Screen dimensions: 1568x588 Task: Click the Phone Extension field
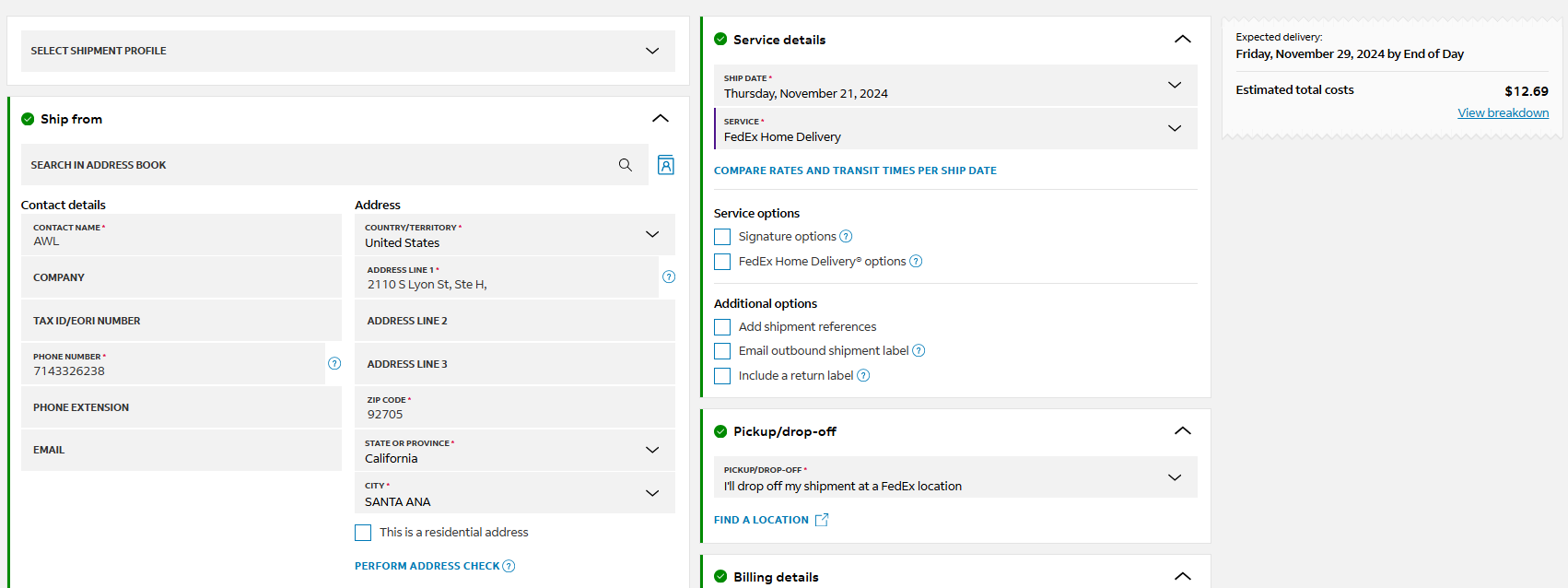coord(181,407)
